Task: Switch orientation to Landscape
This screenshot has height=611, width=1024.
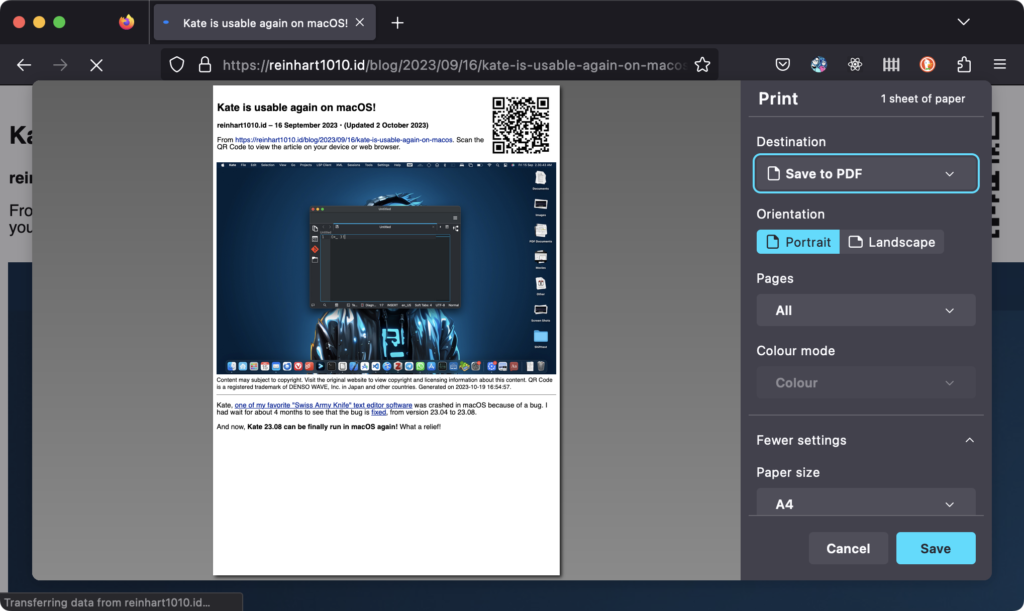Action: [891, 242]
